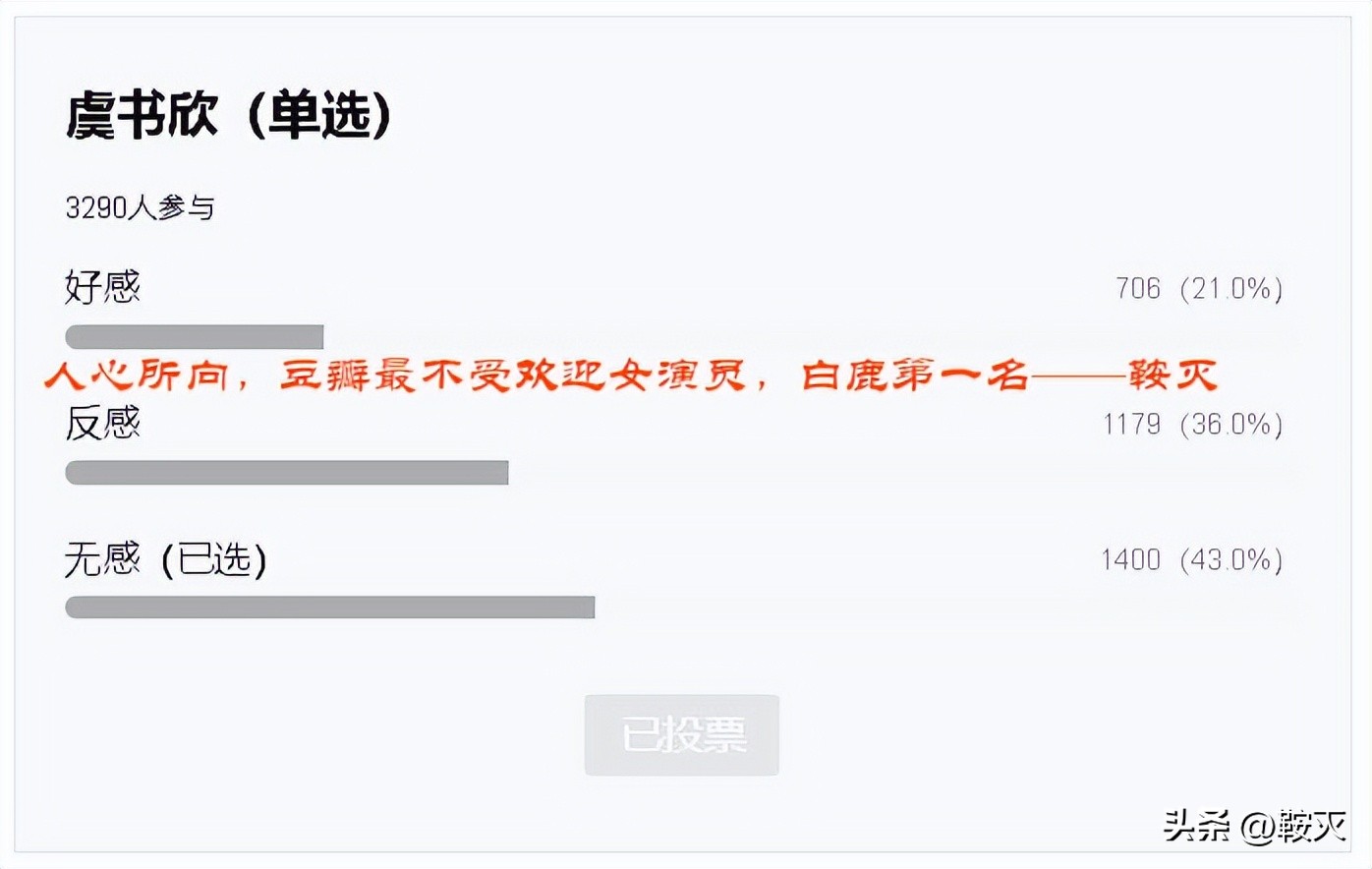Click the 好感 option label text
The height and width of the screenshot is (869, 1372).
tap(104, 288)
